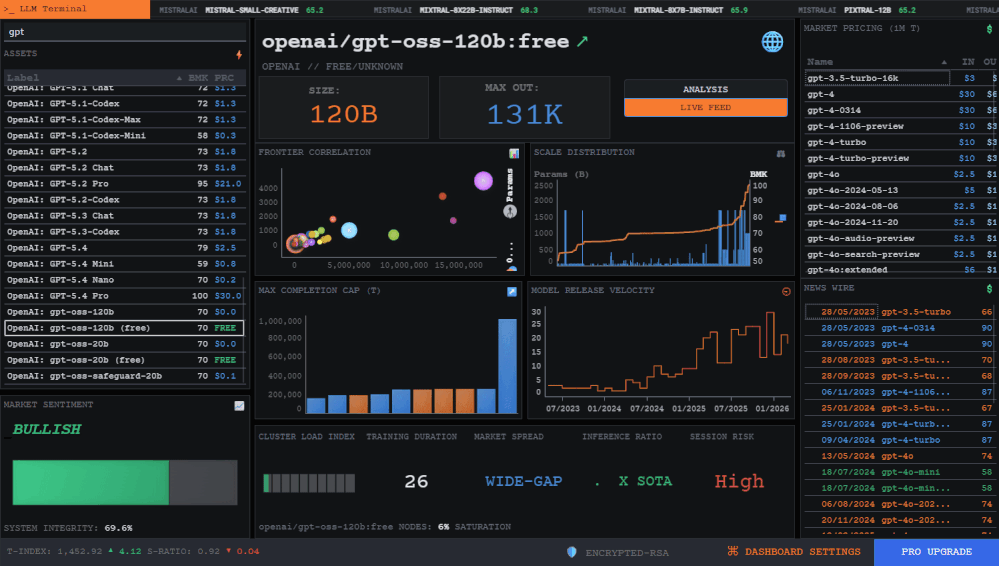Image resolution: width=999 pixels, height=566 pixels.
Task: Select gpt-4-0314 pricing row
Action: click(x=902, y=110)
